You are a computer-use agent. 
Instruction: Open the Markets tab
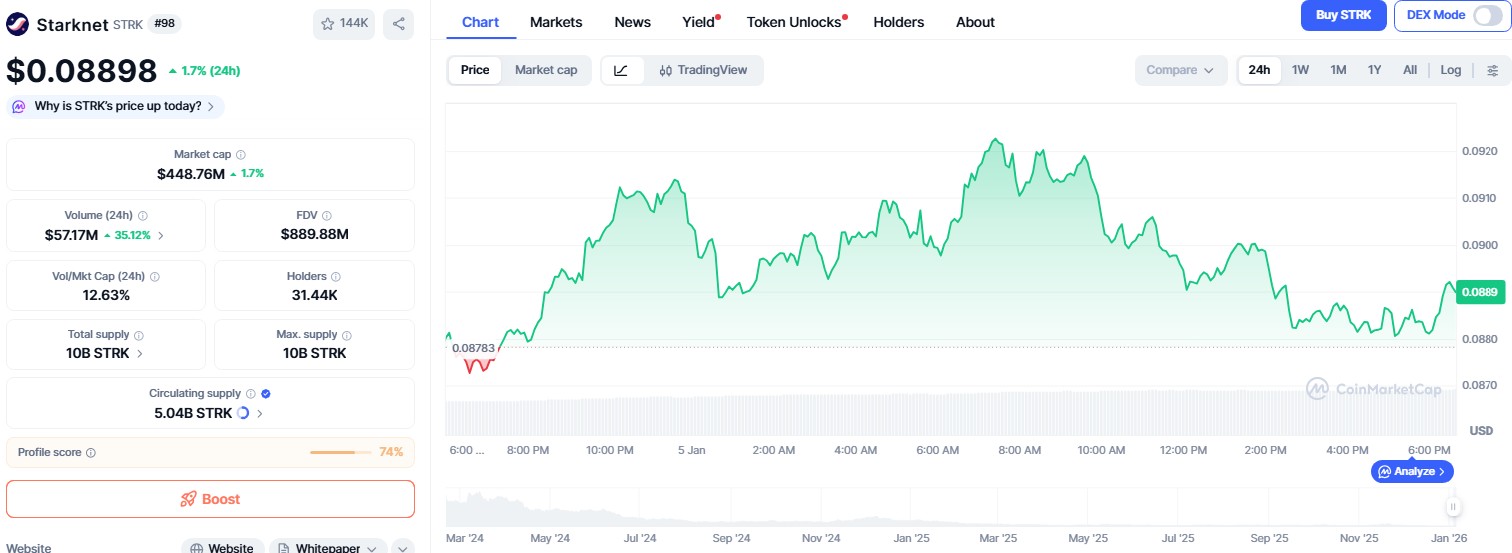pos(556,22)
